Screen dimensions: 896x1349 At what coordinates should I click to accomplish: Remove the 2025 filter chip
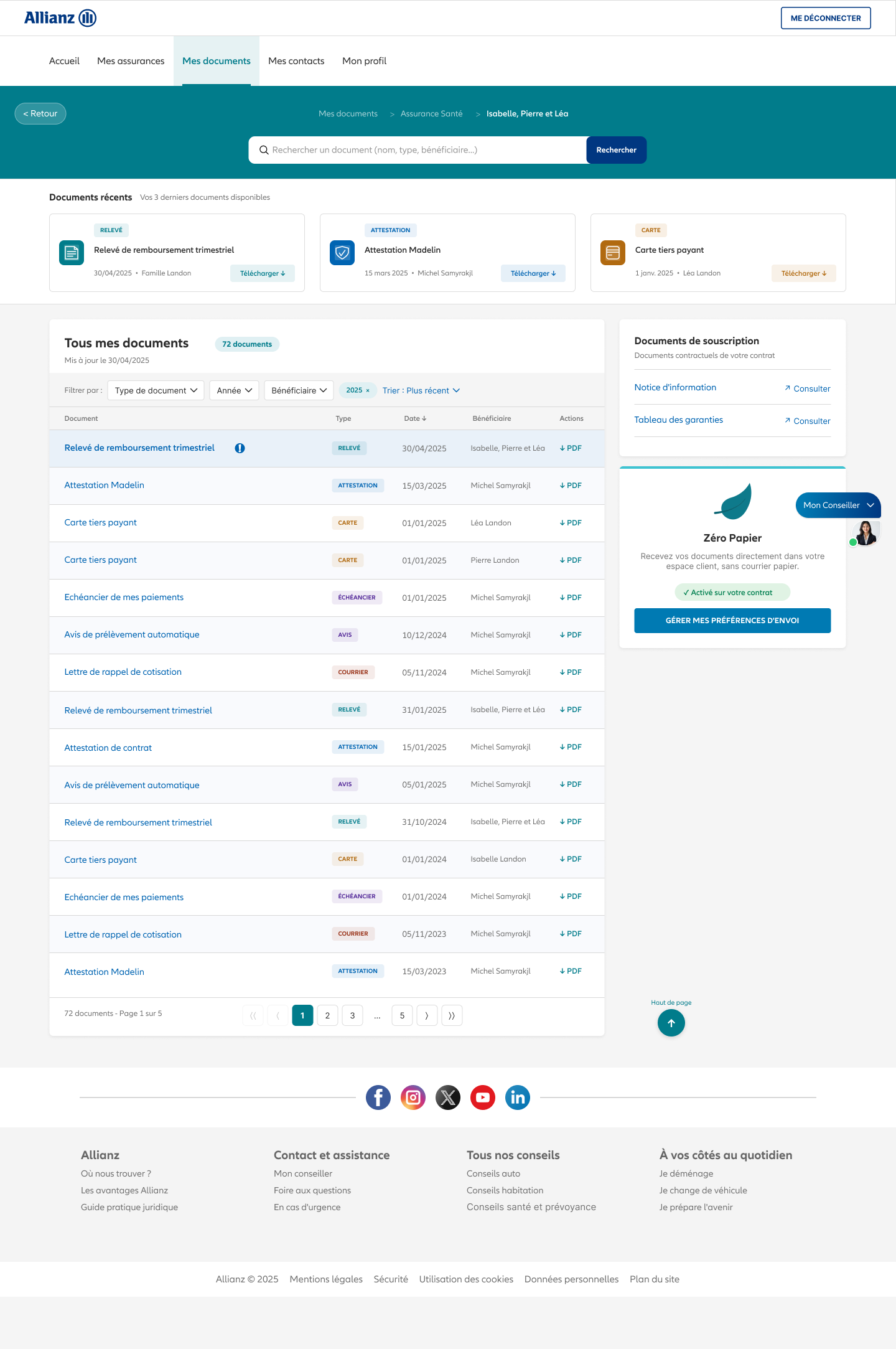[x=368, y=390]
